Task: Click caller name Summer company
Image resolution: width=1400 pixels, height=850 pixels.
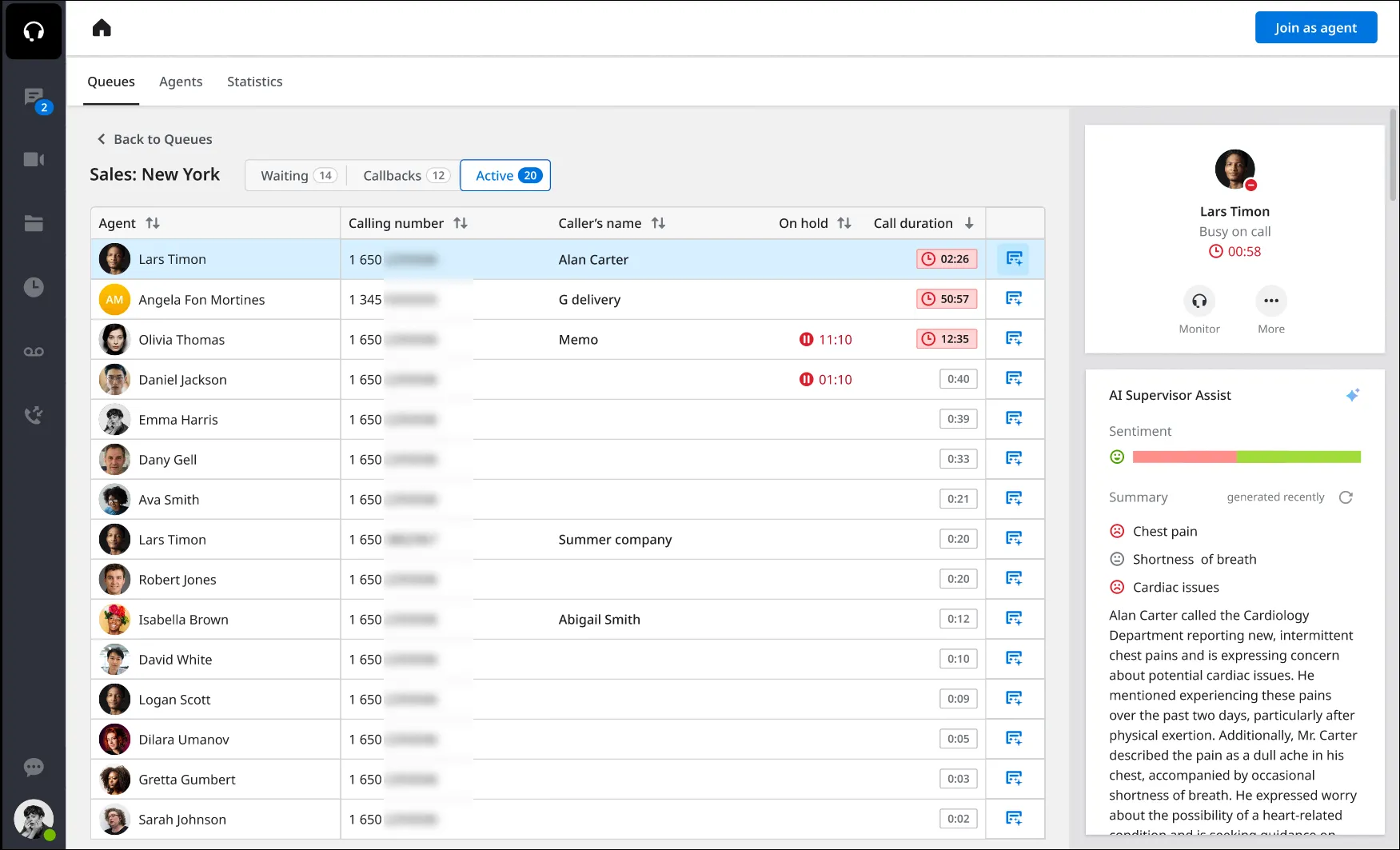Action: tap(615, 540)
